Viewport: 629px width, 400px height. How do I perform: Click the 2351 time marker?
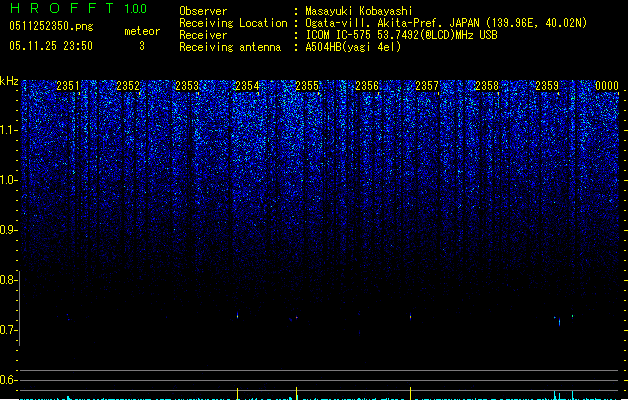(68, 86)
